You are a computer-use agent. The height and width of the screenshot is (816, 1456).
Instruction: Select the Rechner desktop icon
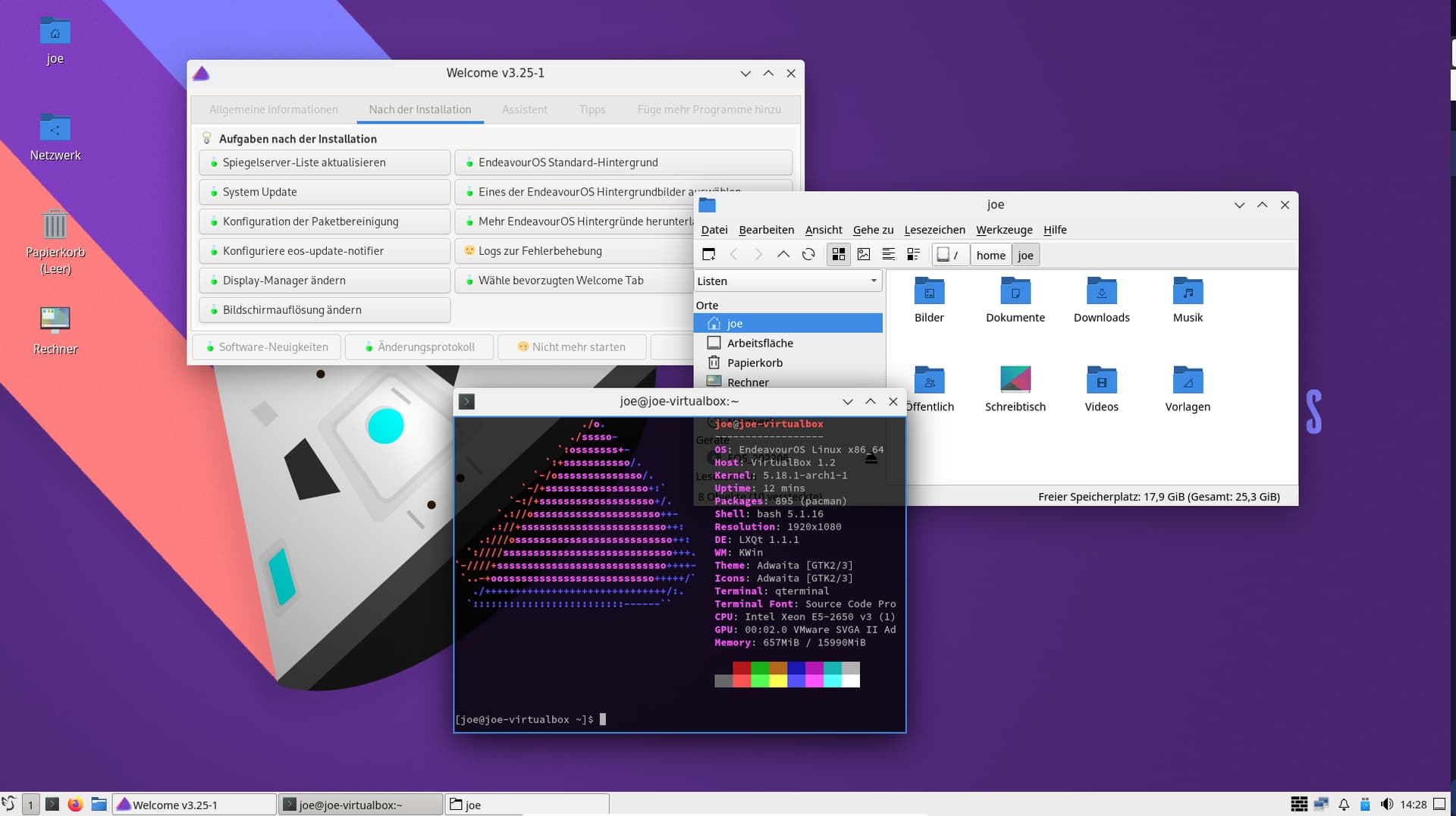point(55,331)
